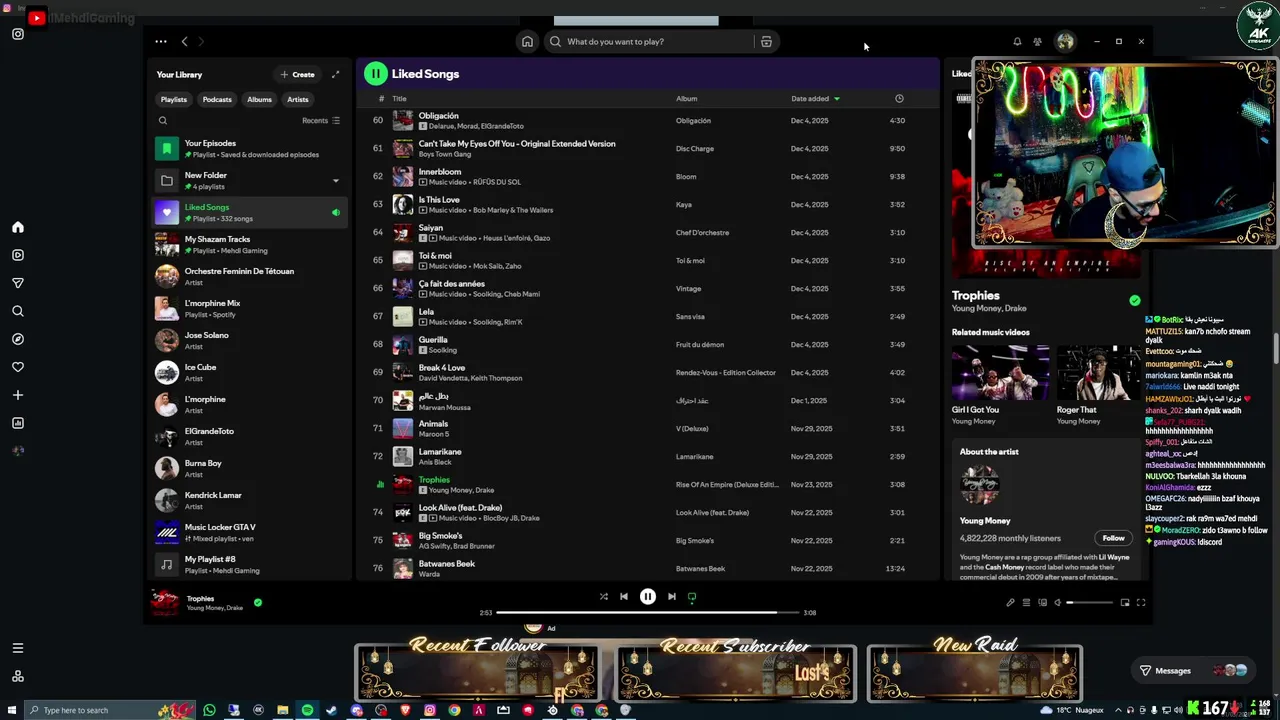This screenshot has height=720, width=1280.
Task: Enter full screen mode
Action: [x=1141, y=603]
